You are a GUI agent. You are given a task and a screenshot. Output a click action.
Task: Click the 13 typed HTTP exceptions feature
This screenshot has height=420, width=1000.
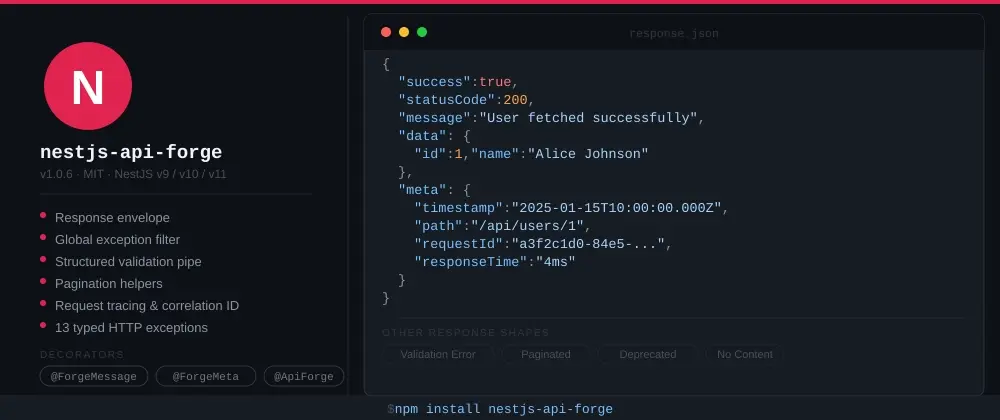click(x=131, y=328)
